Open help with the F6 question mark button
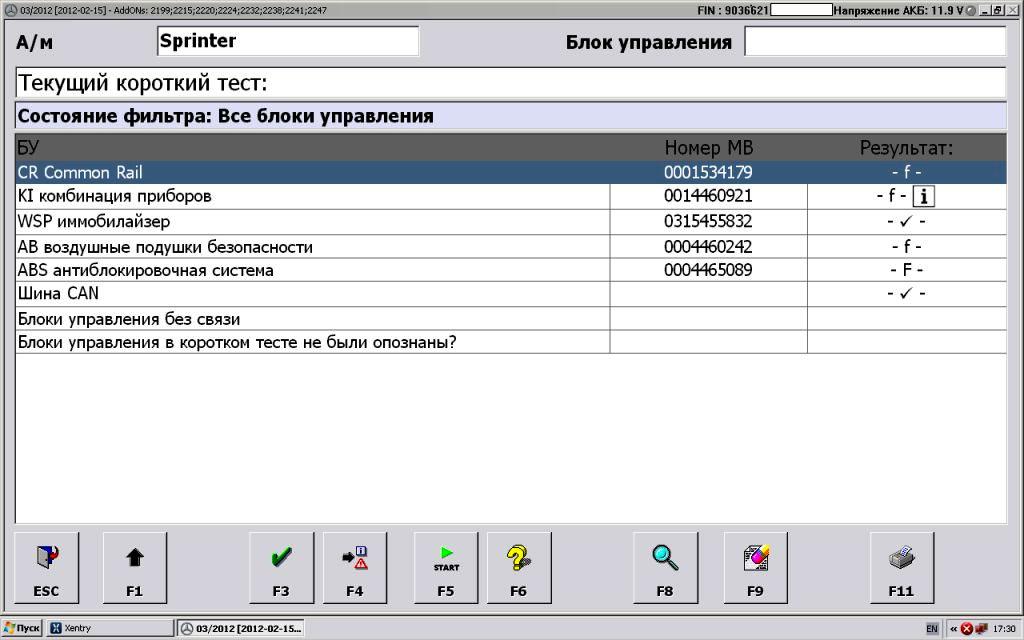The width and height of the screenshot is (1024, 640). (x=519, y=568)
